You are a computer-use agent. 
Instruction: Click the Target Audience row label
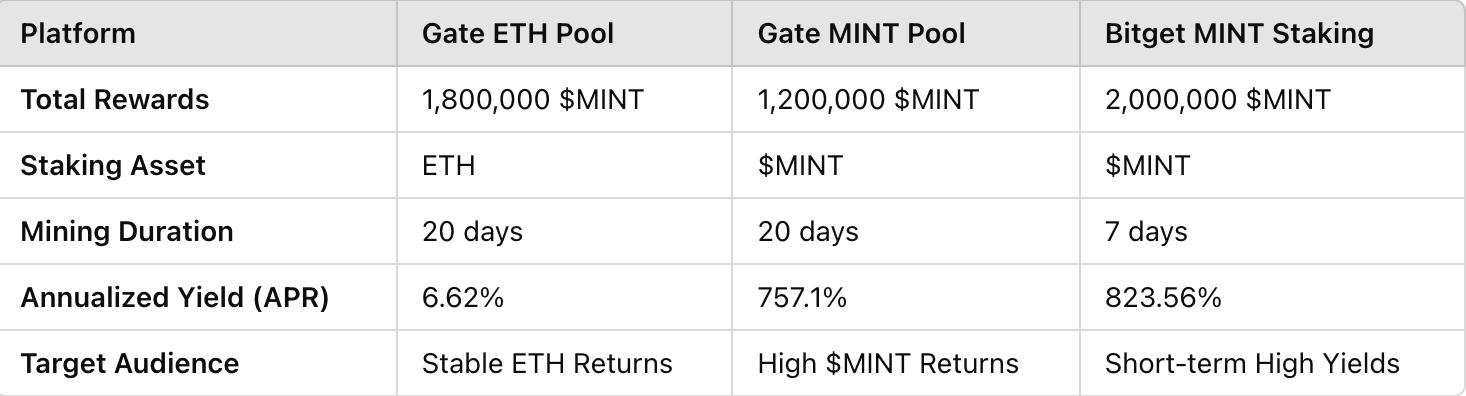(x=199, y=362)
